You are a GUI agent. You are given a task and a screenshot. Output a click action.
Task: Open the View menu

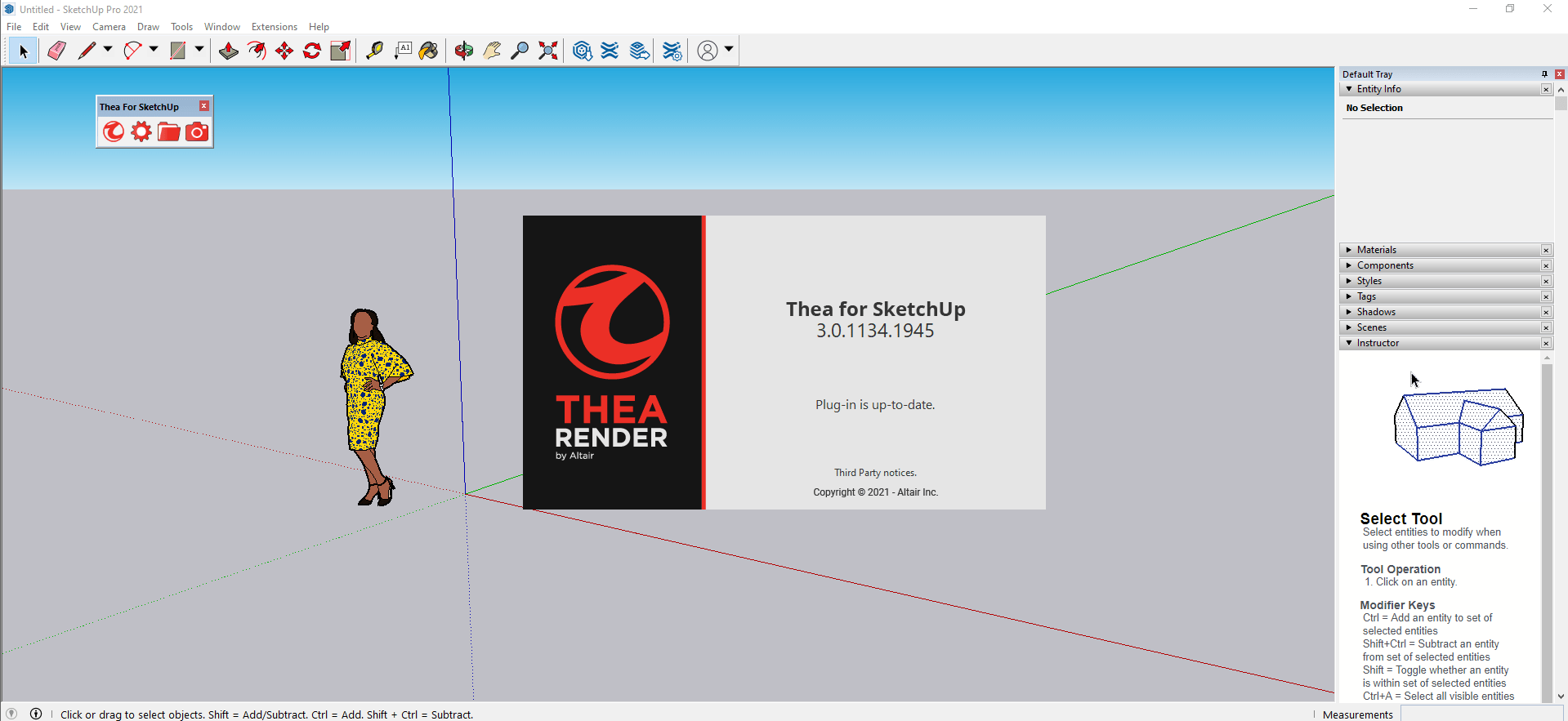[x=70, y=27]
